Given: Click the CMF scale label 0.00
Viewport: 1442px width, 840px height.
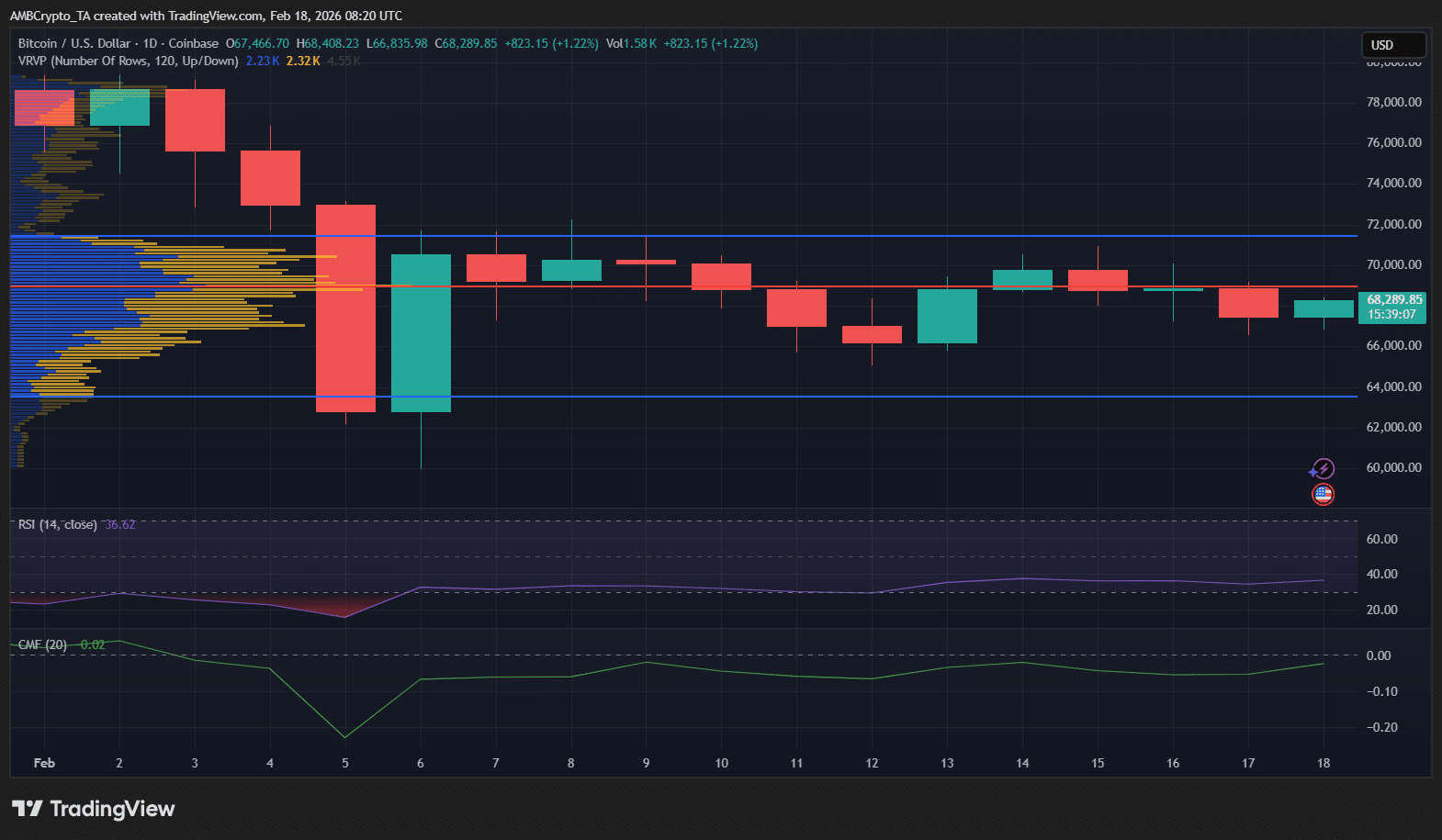Looking at the screenshot, I should point(1379,655).
